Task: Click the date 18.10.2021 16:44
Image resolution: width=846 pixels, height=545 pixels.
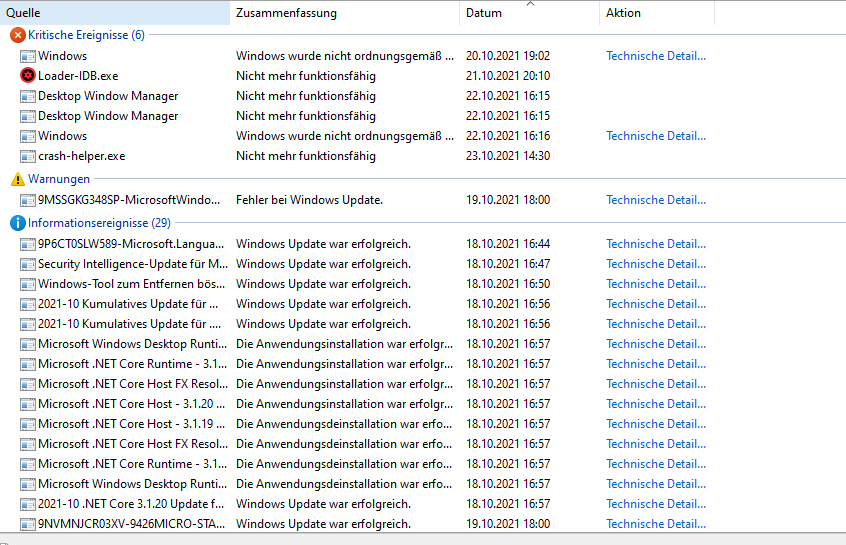Action: coord(508,244)
